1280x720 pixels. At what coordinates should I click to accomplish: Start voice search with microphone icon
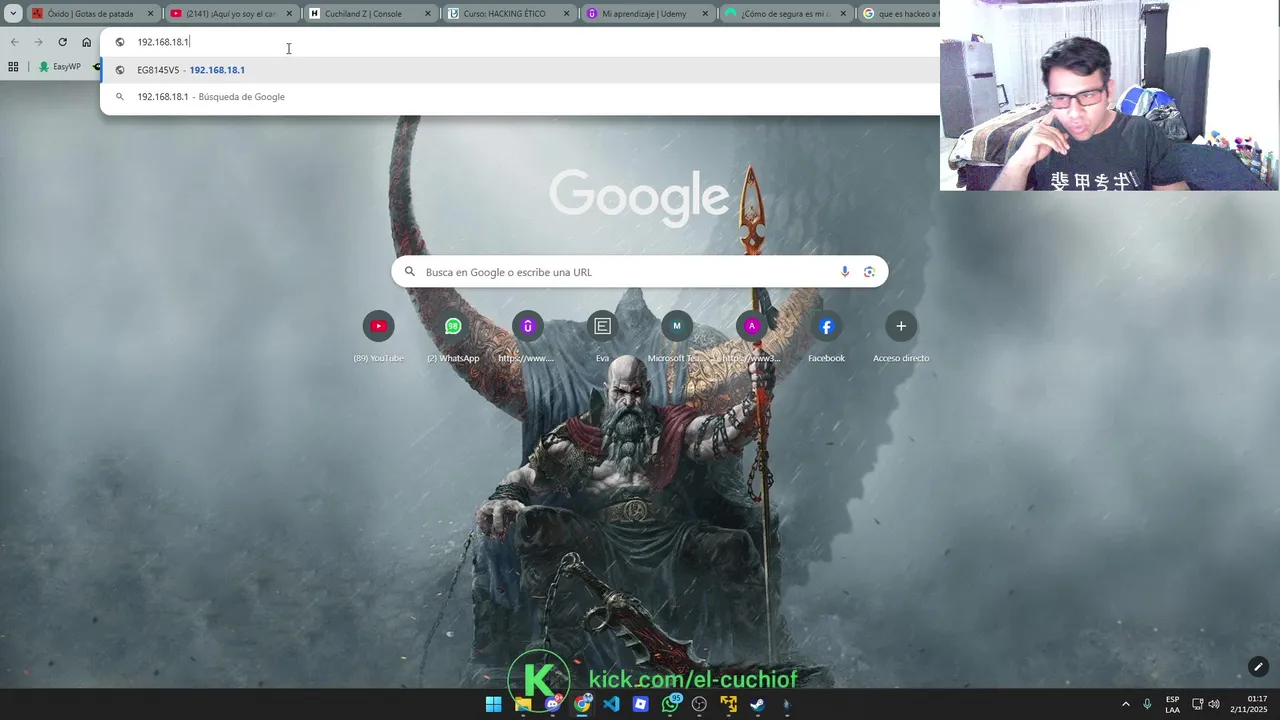(x=845, y=272)
